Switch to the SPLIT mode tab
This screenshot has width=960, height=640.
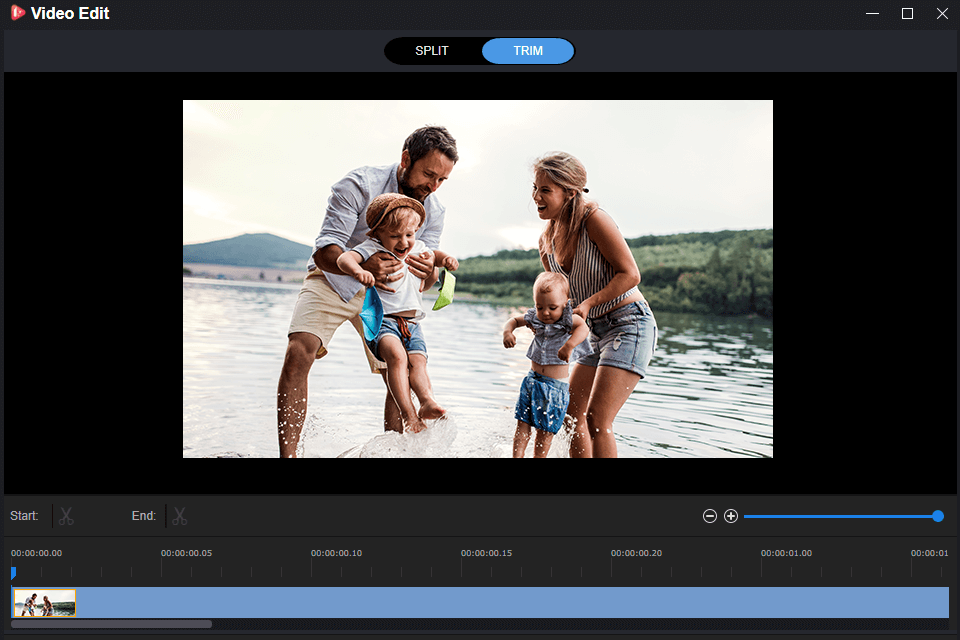pos(432,51)
